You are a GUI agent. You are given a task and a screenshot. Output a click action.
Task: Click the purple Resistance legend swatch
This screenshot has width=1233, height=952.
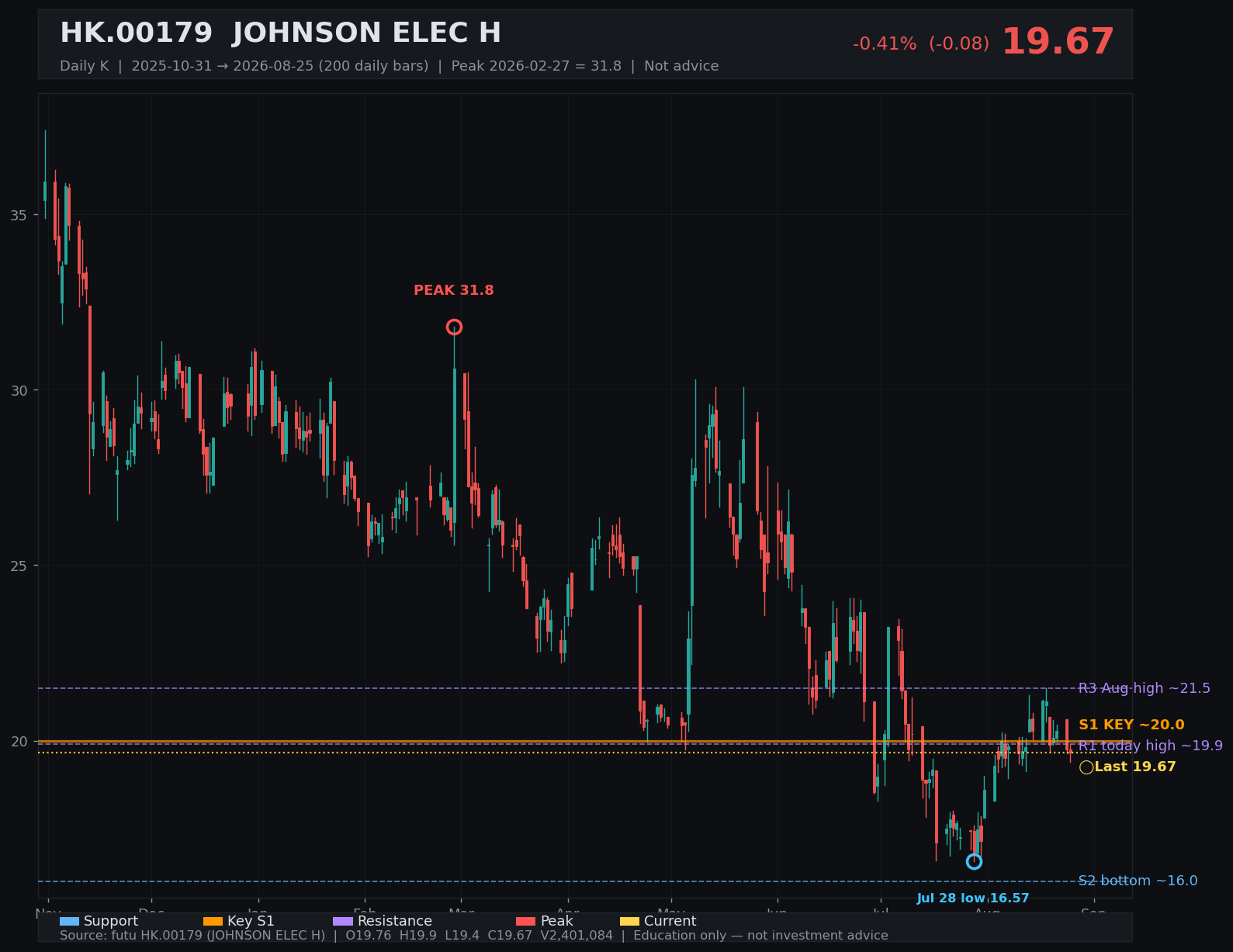(x=343, y=921)
